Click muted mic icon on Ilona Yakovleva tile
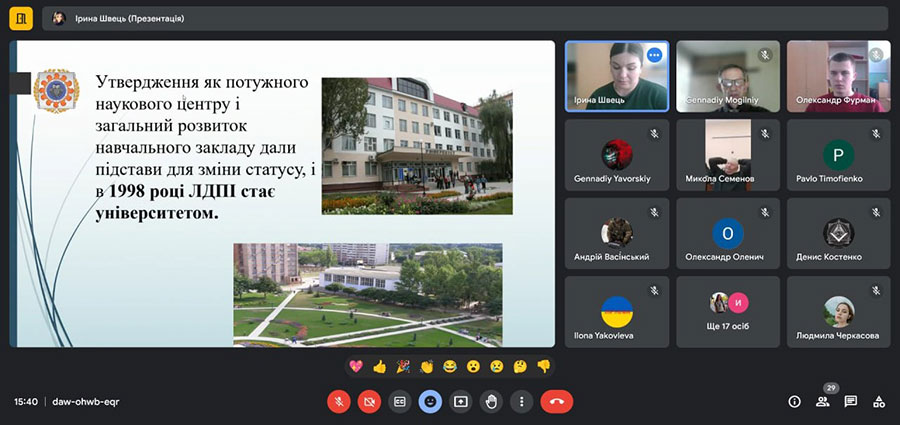This screenshot has height=425, width=900. point(654,291)
